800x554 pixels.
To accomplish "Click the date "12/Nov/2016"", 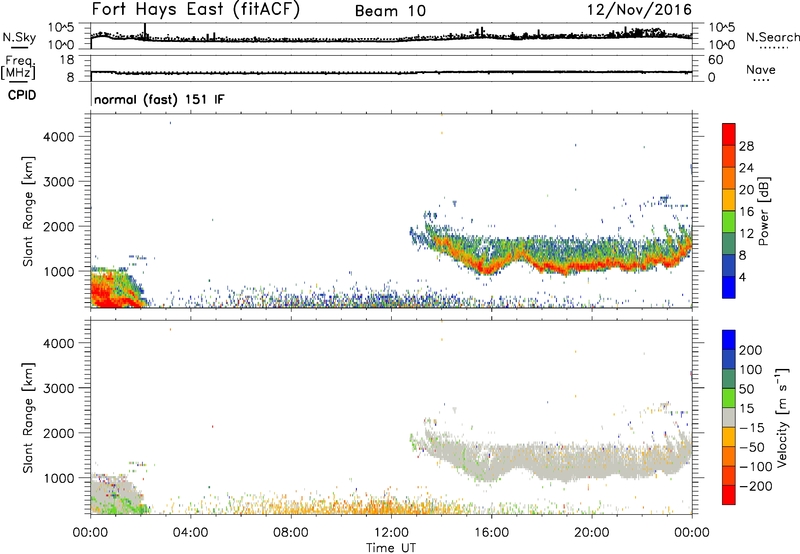I will (x=639, y=9).
